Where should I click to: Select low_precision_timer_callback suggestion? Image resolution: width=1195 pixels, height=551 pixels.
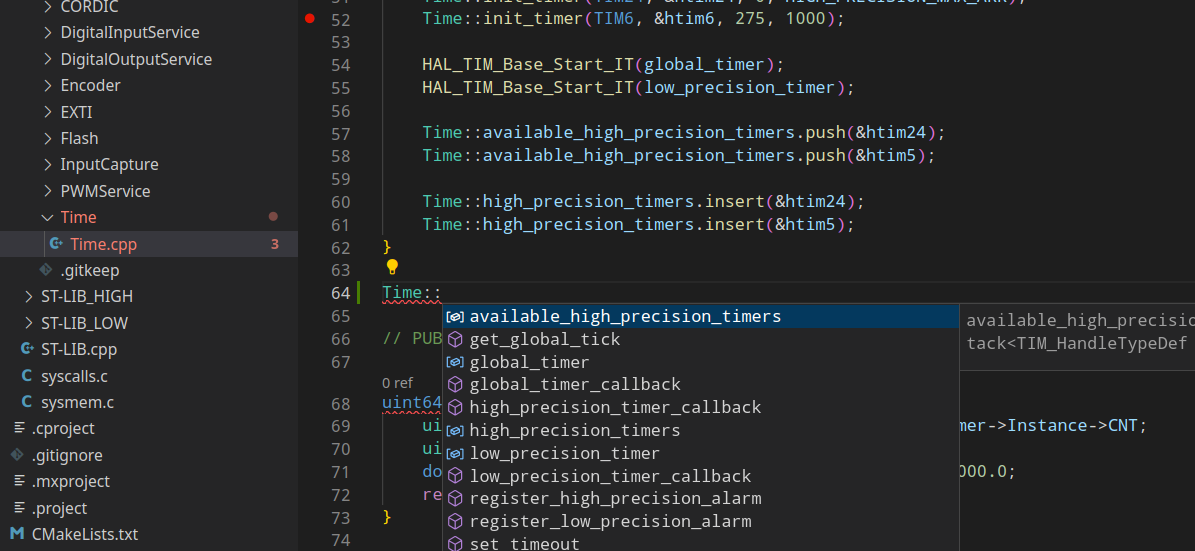tap(701, 476)
